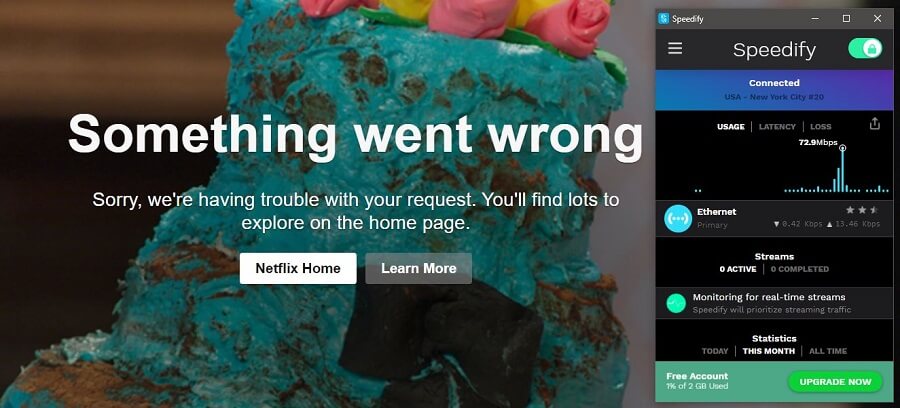Image resolution: width=900 pixels, height=408 pixels.
Task: Click the 72.9 Mbps peak graph marker
Action: click(842, 148)
